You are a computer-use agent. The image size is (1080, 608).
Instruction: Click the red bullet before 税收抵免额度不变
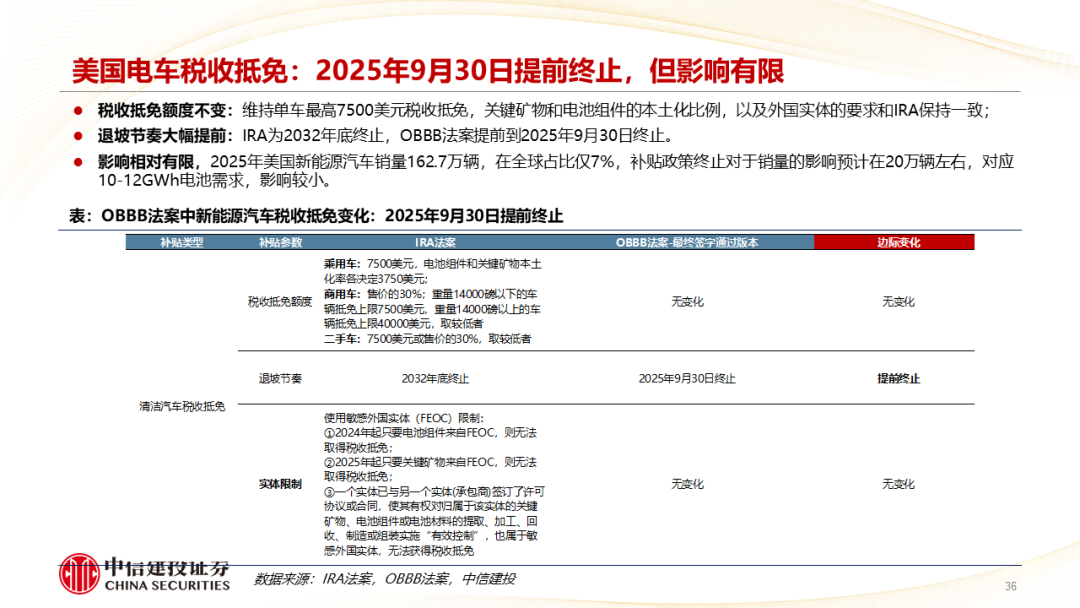(x=77, y=111)
